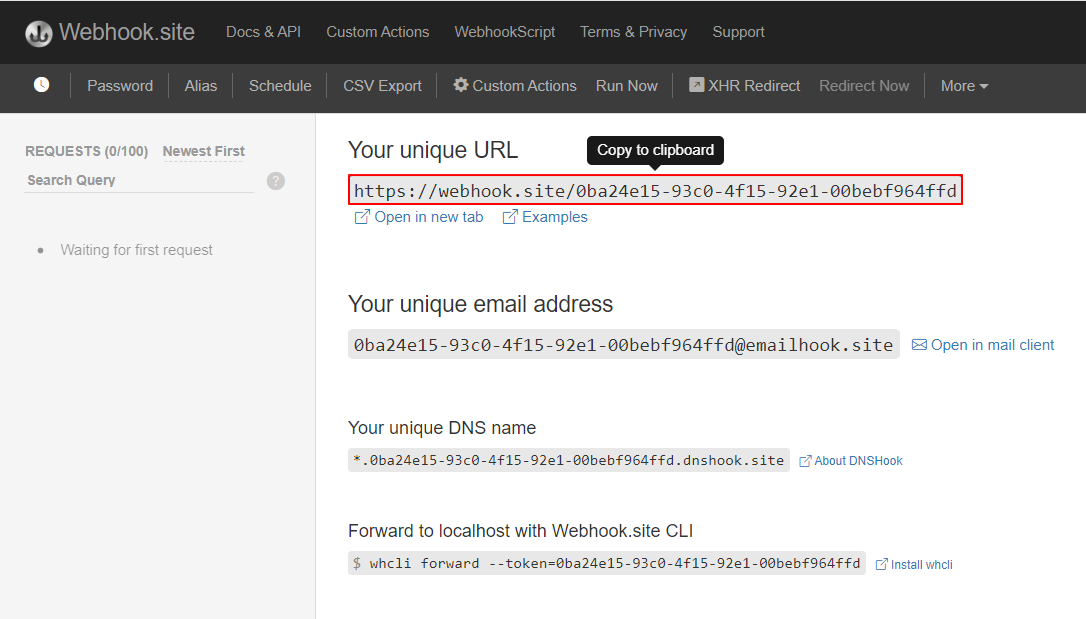Toggle the Newest First sort order
Image resolution: width=1086 pixels, height=619 pixels.
[204, 151]
